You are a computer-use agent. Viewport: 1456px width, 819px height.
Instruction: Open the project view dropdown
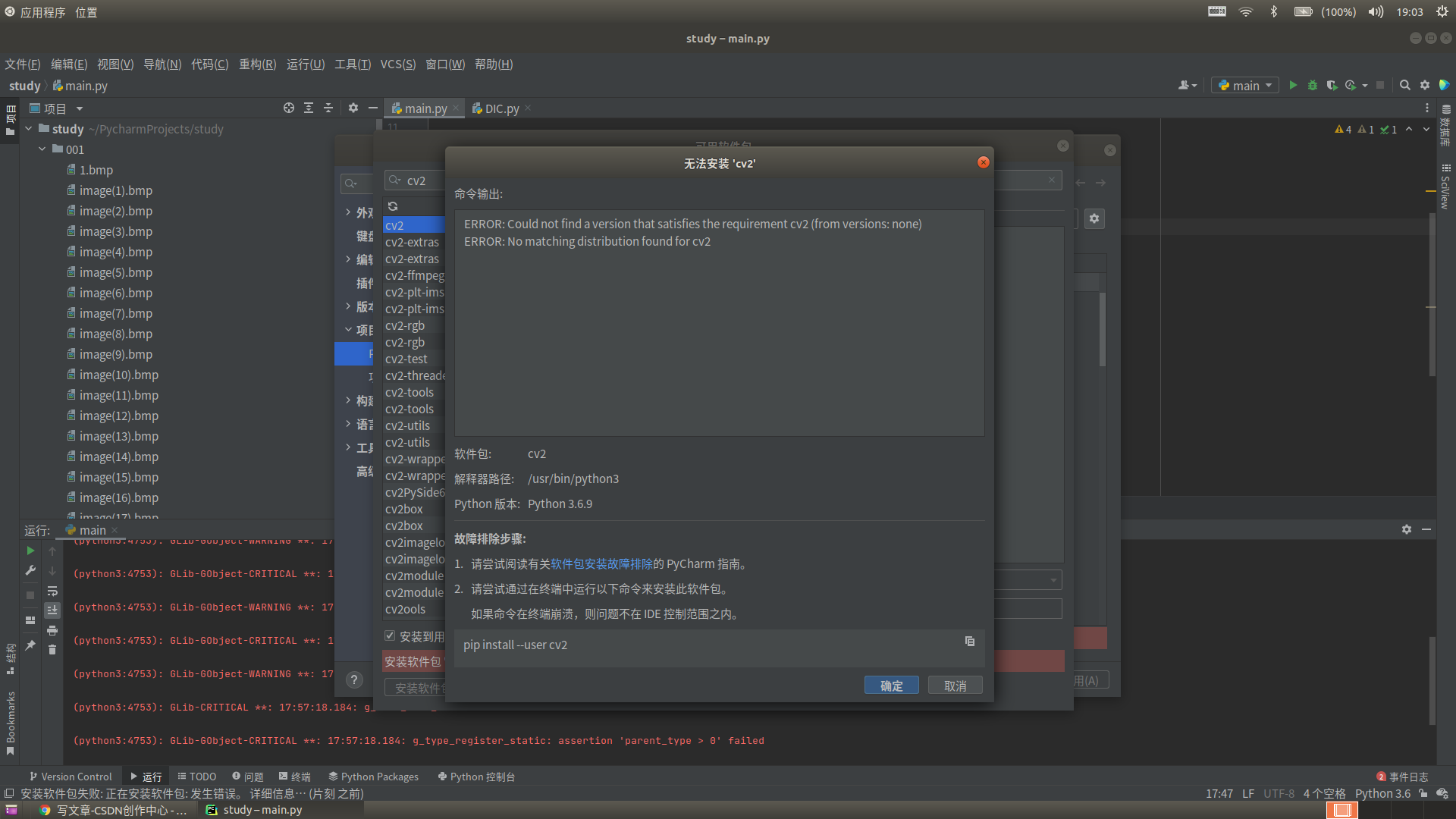coord(79,108)
